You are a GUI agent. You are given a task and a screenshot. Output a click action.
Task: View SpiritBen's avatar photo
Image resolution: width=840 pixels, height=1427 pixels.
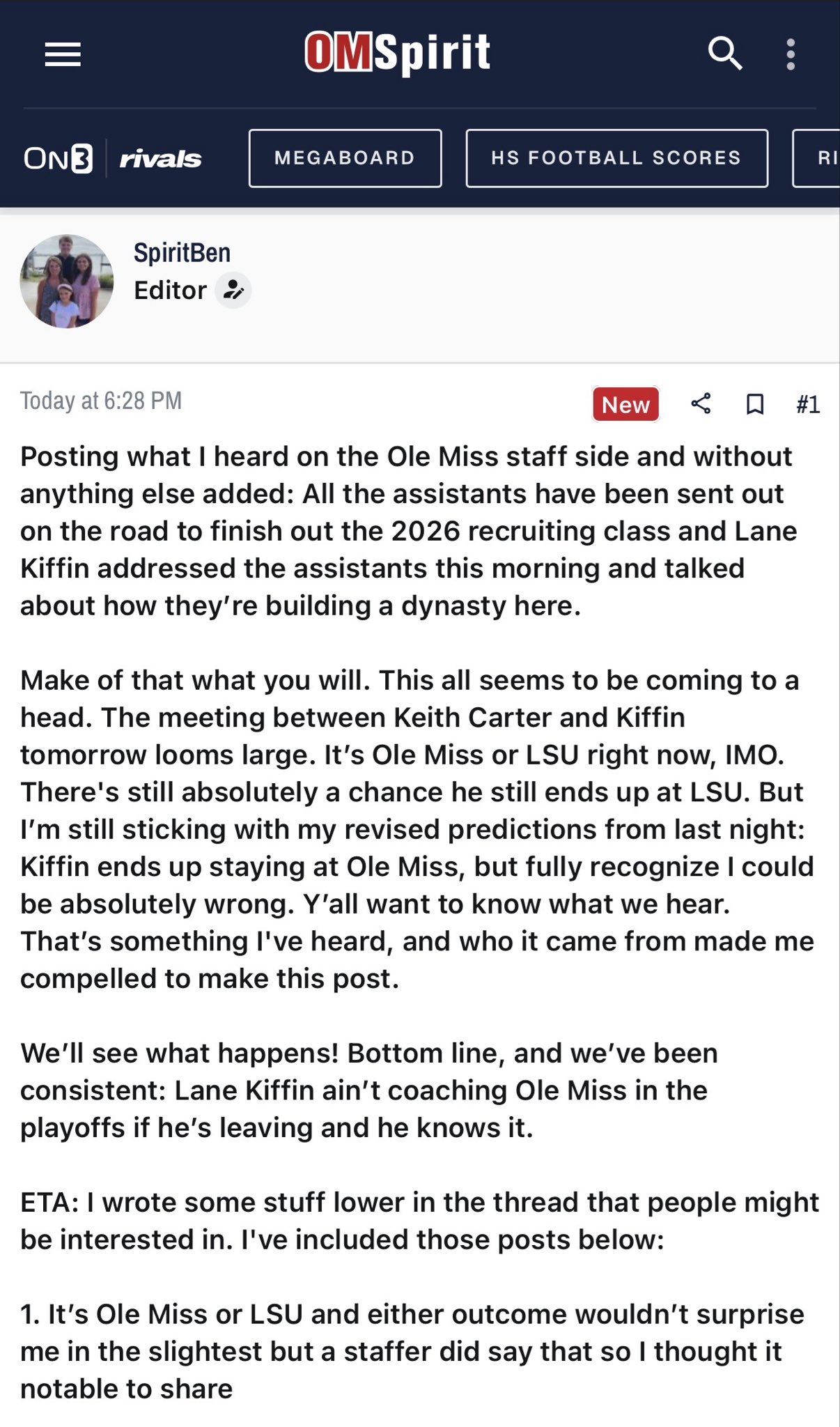[67, 281]
